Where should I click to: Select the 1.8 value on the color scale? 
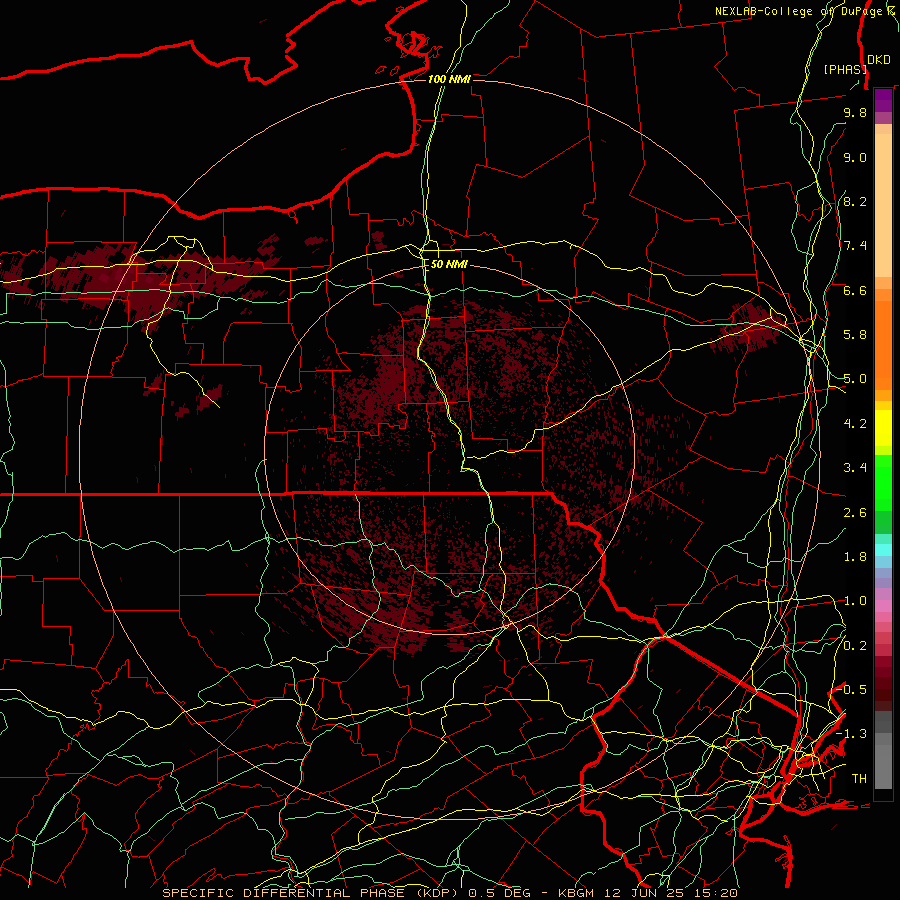coord(855,557)
